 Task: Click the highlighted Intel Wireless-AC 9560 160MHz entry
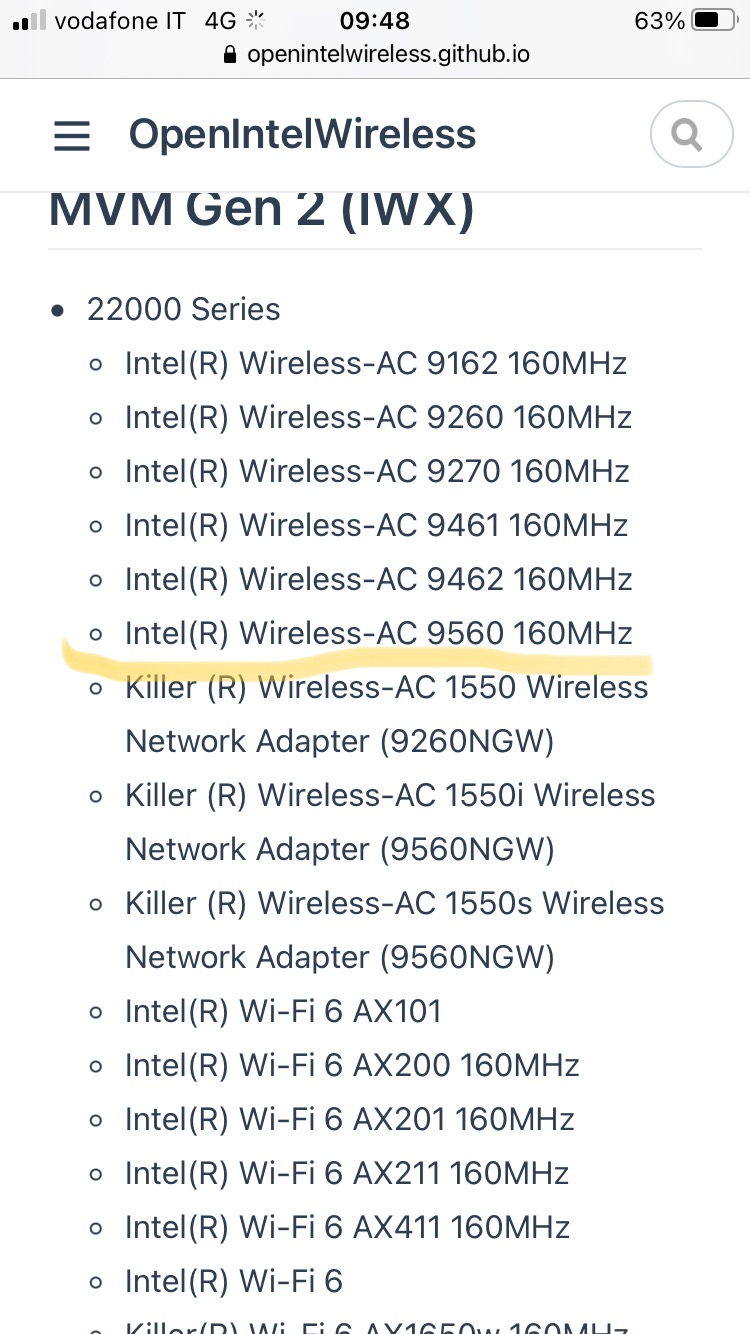tap(378, 633)
